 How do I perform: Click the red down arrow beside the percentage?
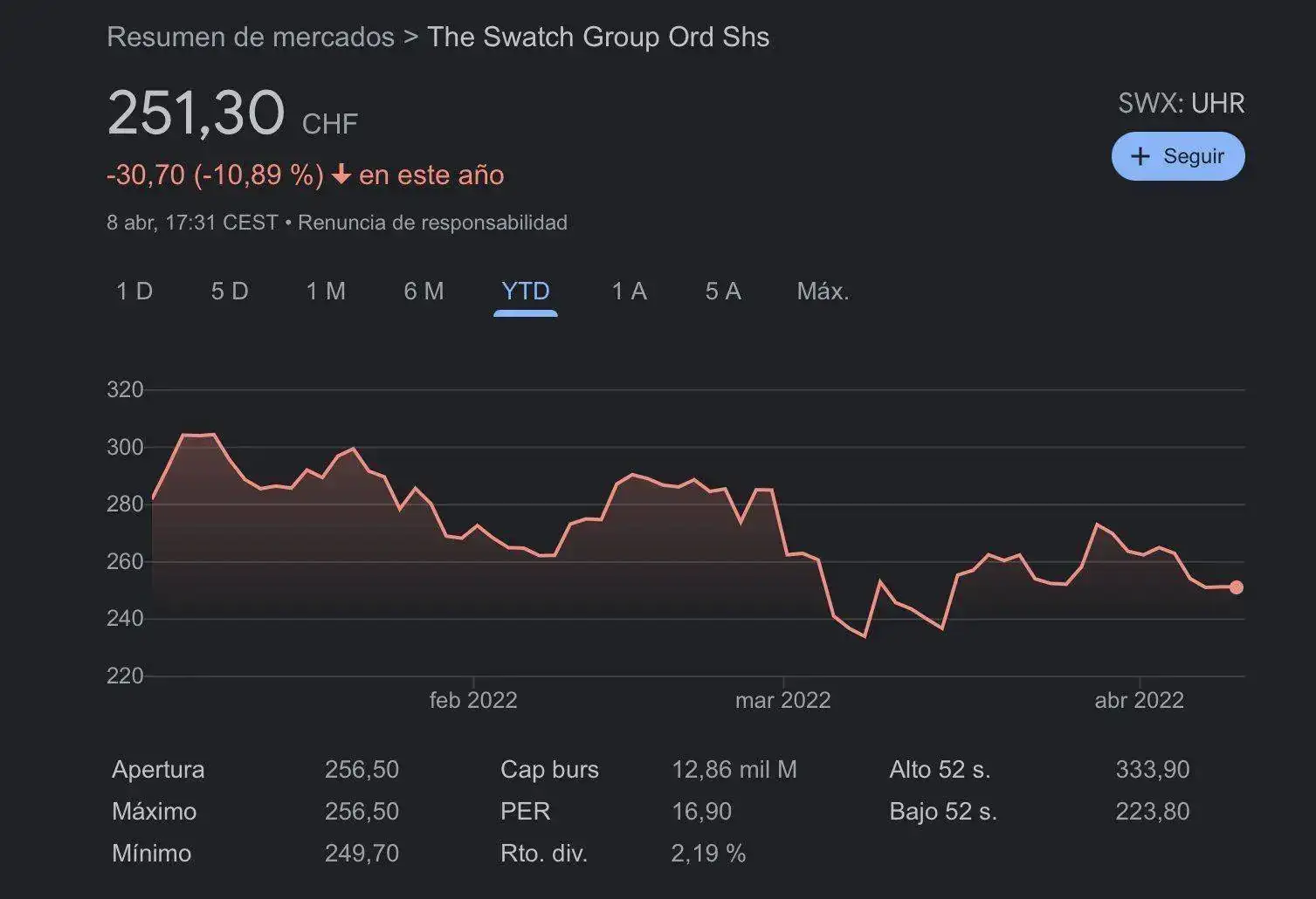coord(341,175)
